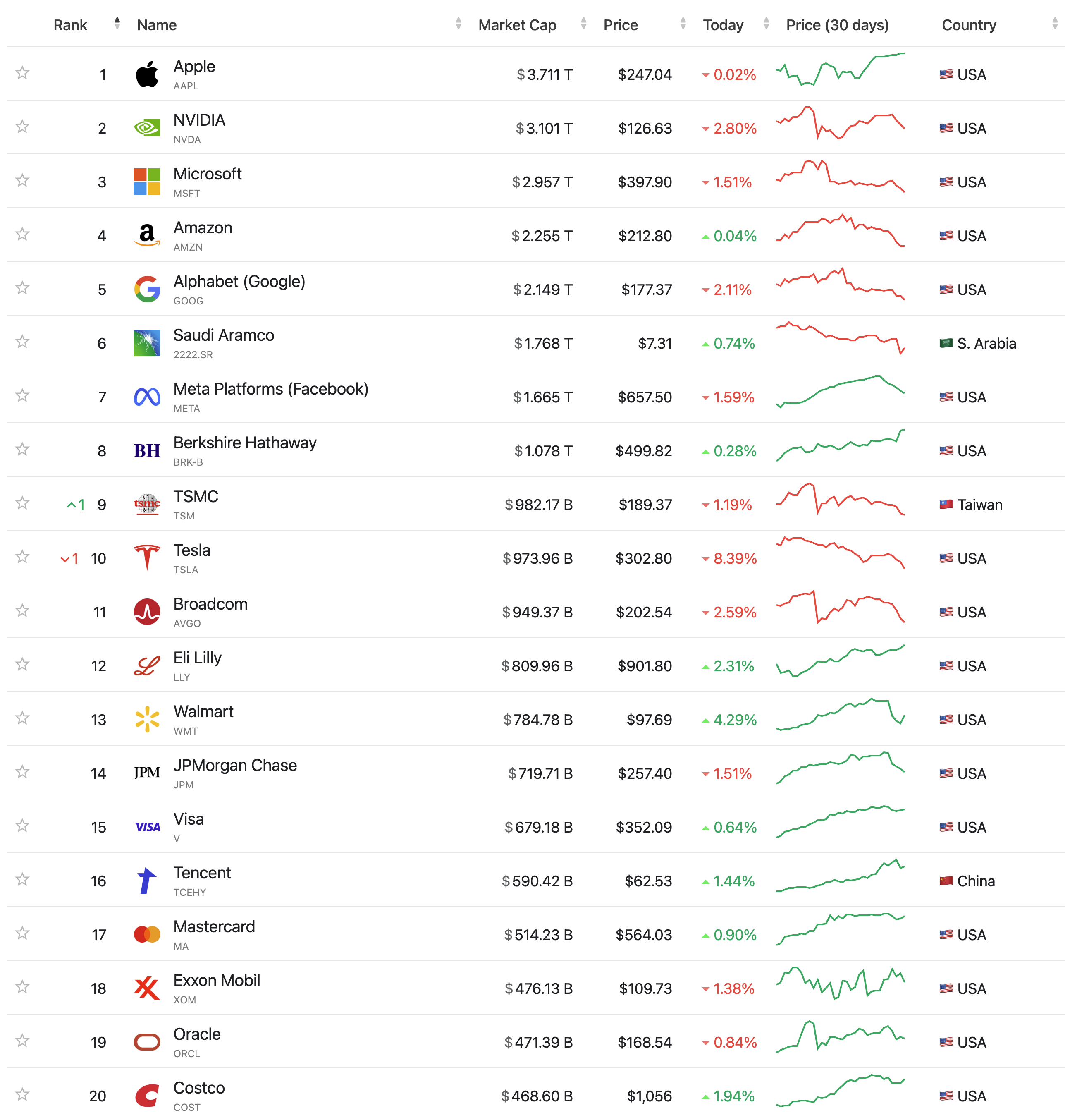Image resolution: width=1070 pixels, height=1120 pixels.
Task: Click the Tesla logo icon
Action: (x=147, y=558)
